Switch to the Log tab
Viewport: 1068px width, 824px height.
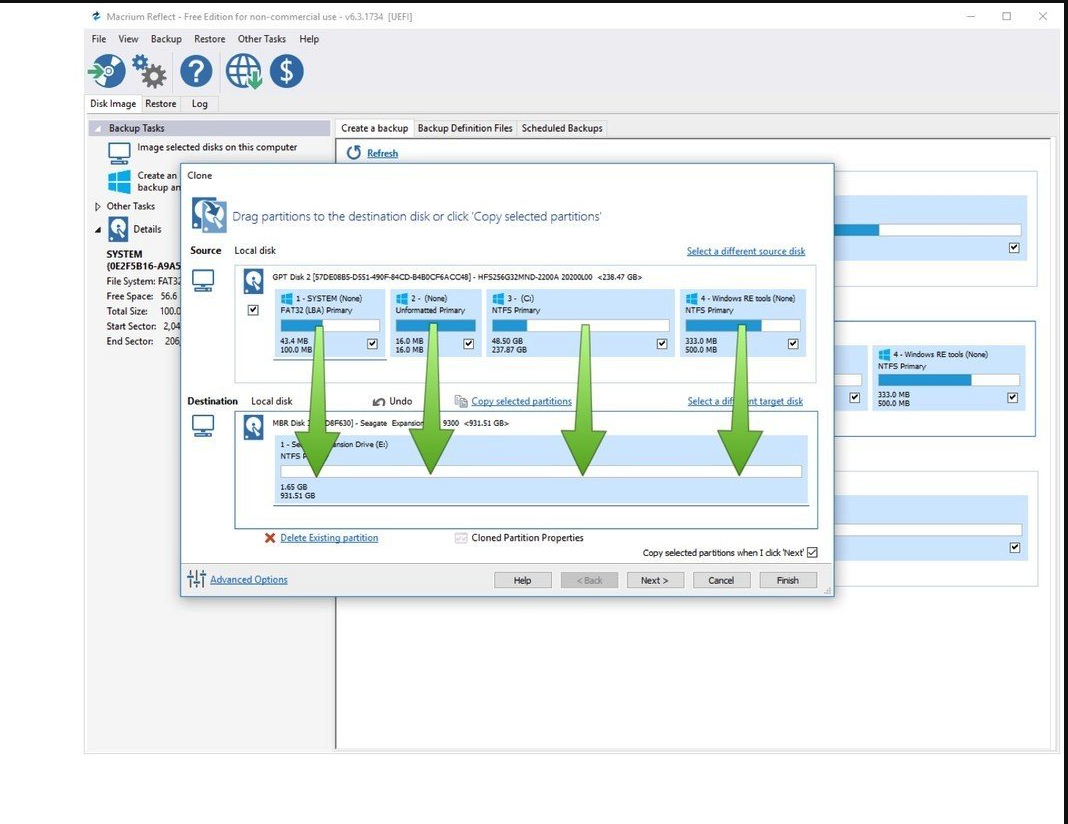[200, 104]
